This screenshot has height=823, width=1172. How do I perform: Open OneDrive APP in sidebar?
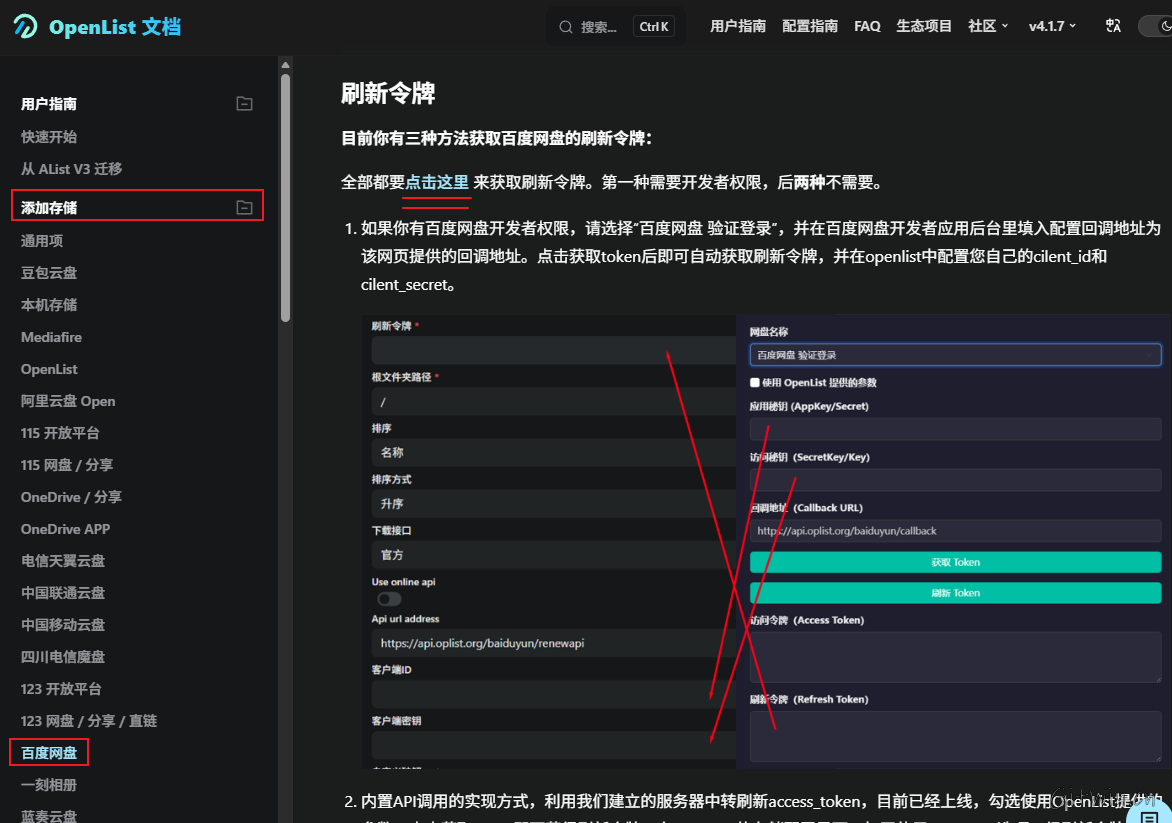[66, 529]
